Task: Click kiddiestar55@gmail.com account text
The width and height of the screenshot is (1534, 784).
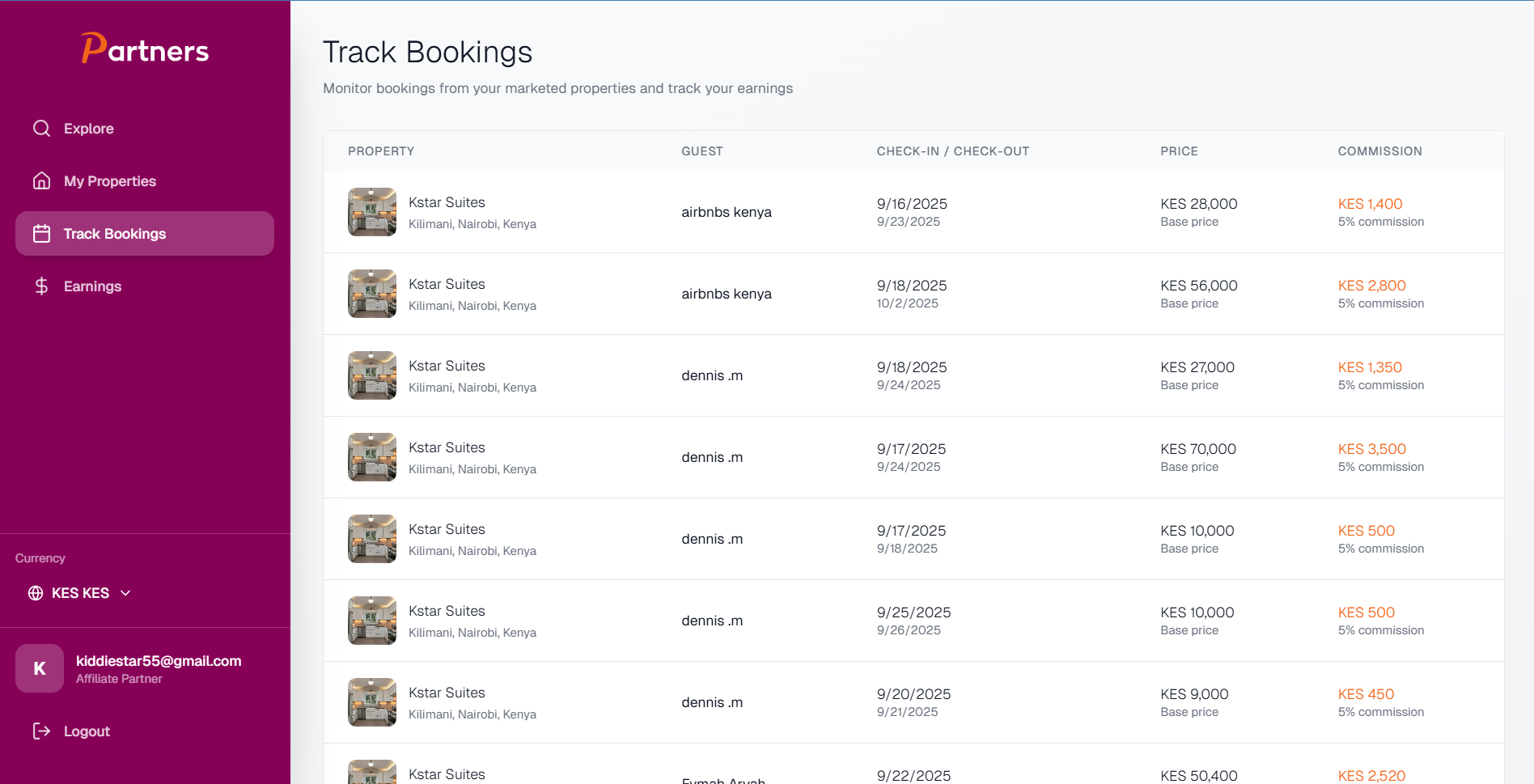Action: [x=158, y=660]
